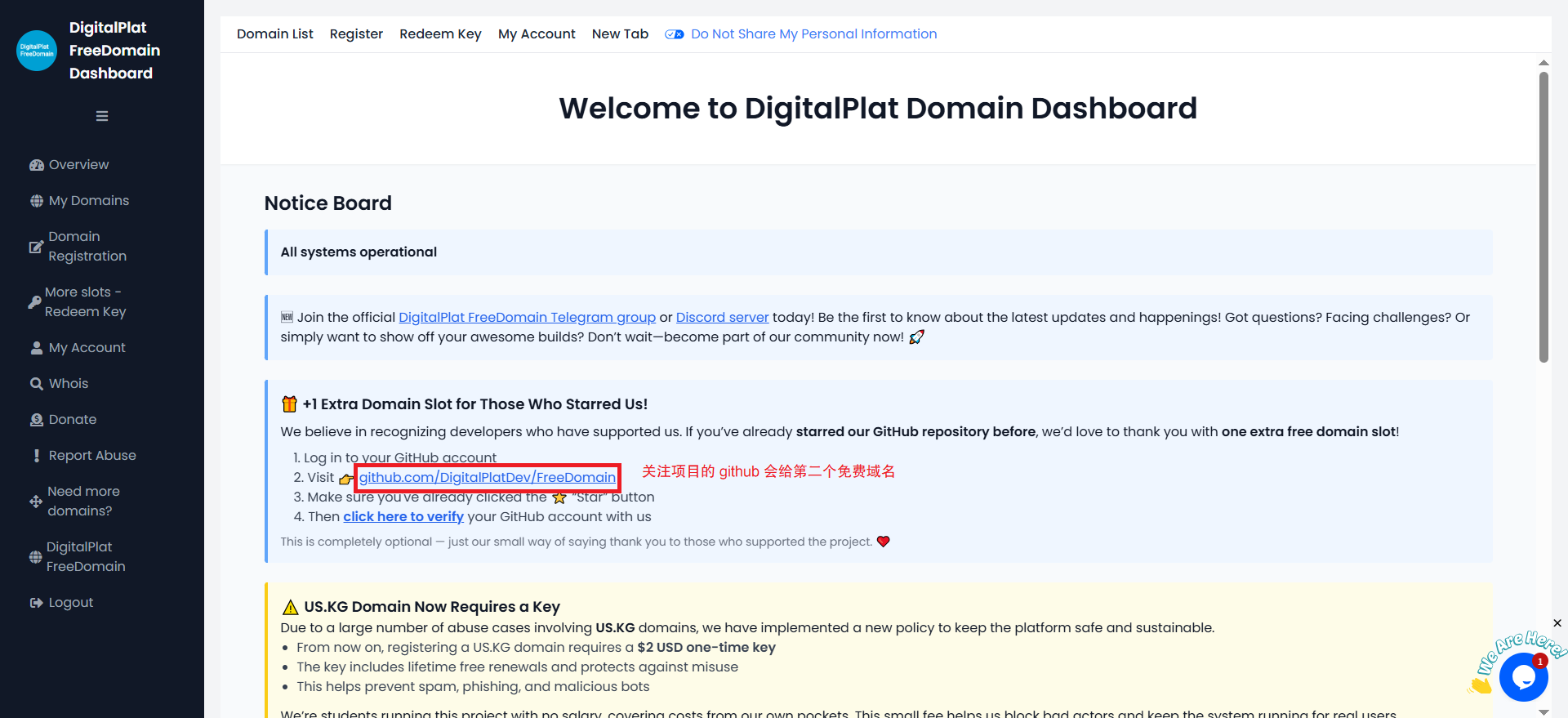Go to My Domains in sidebar

(x=88, y=201)
